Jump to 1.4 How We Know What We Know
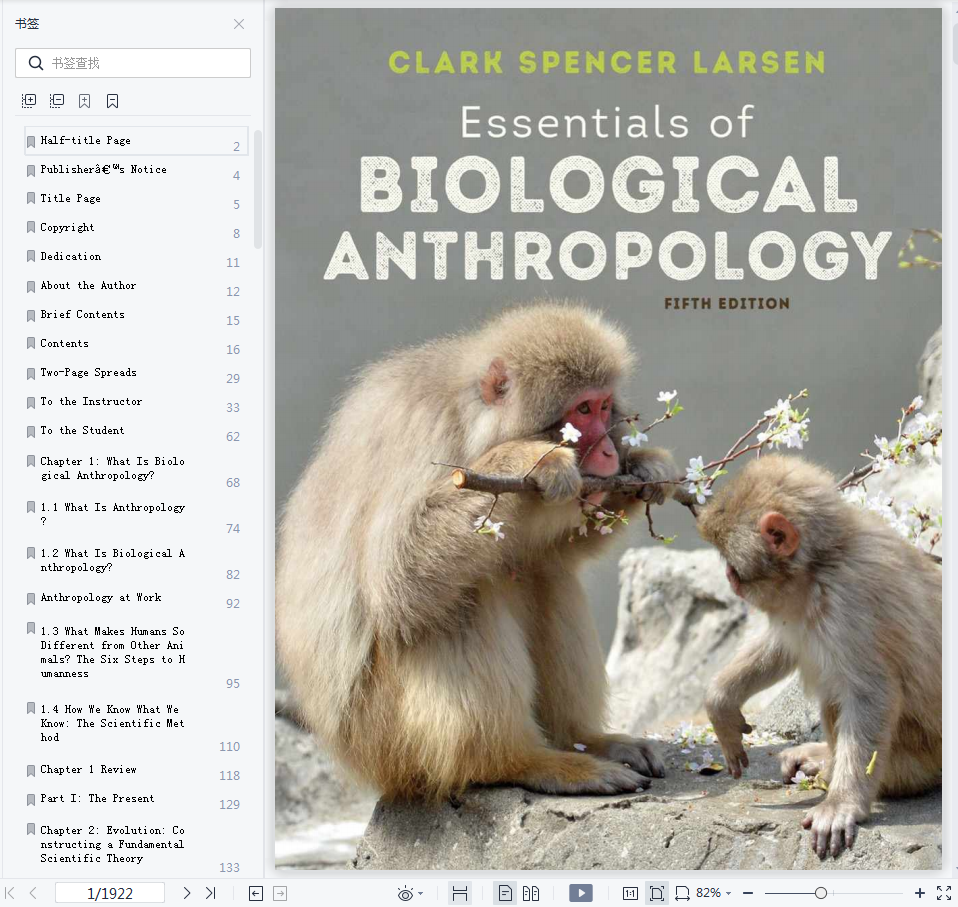 [x=136, y=724]
